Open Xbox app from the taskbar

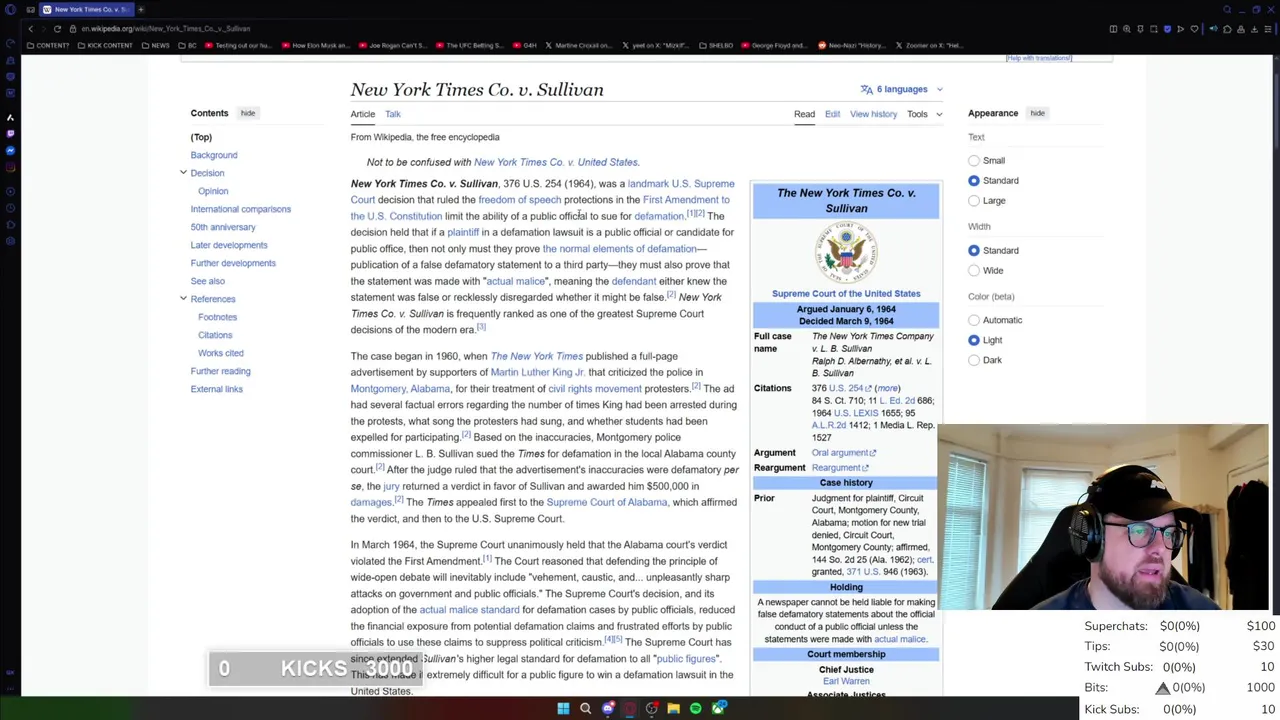coord(718,708)
